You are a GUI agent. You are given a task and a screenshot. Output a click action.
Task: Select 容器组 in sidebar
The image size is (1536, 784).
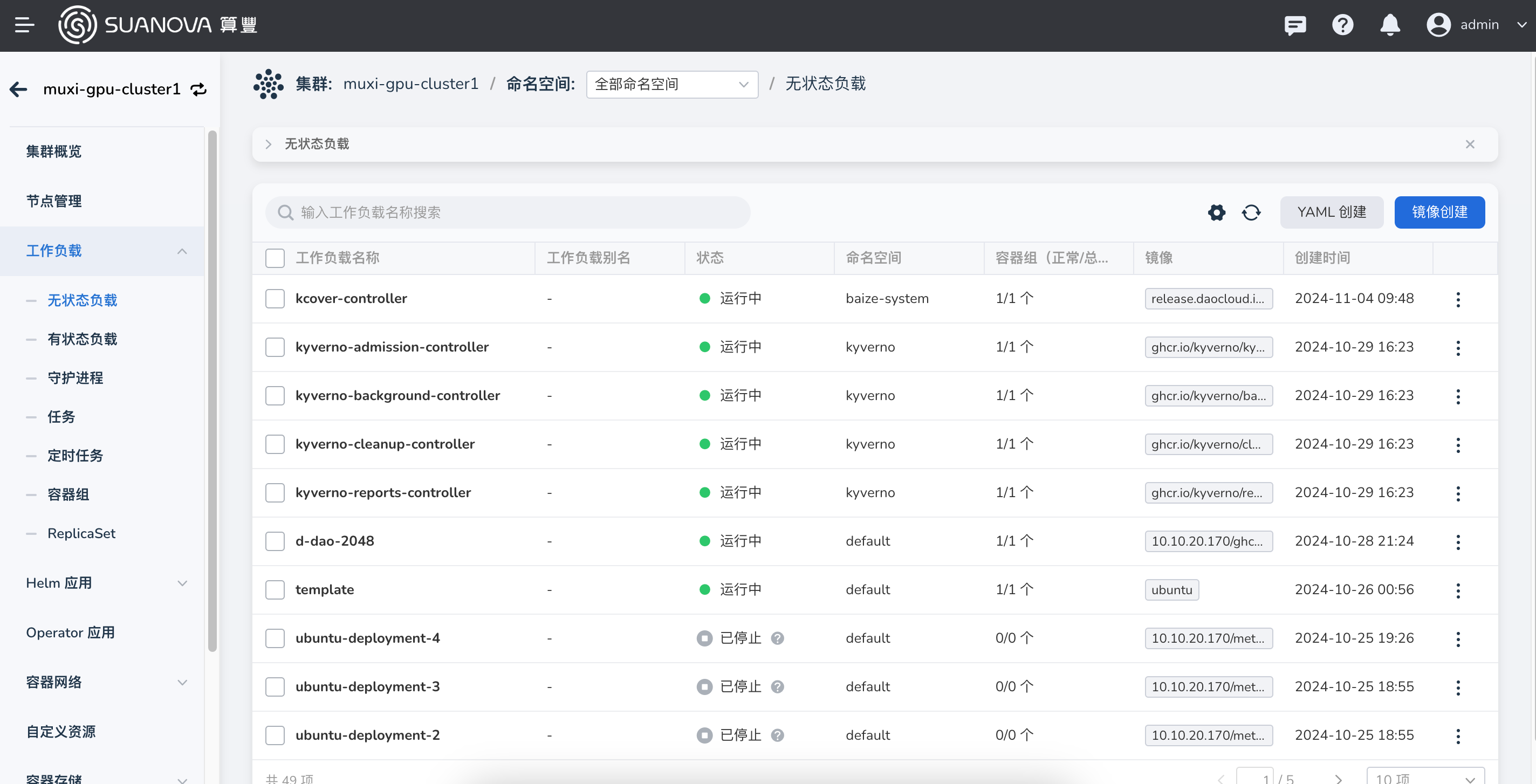pos(68,494)
